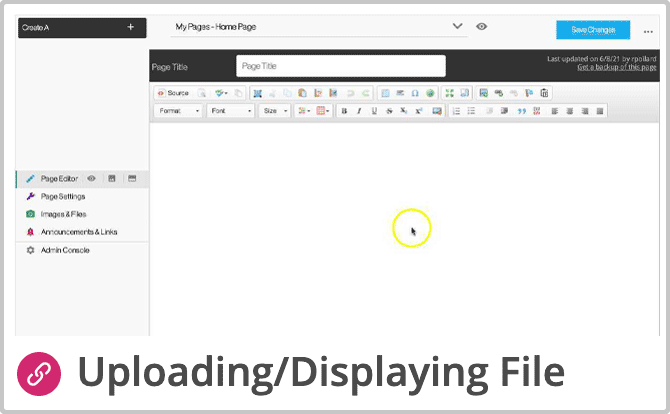Toggle page preview eye icon beside page selector
The image size is (670, 414).
click(x=482, y=27)
